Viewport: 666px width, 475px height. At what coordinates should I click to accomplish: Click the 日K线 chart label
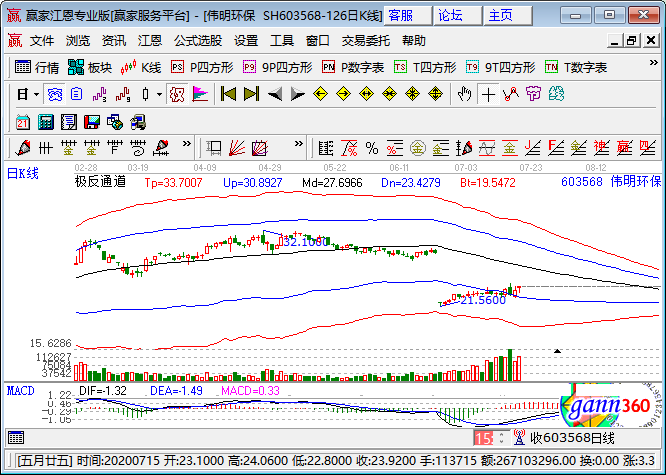[x=23, y=173]
